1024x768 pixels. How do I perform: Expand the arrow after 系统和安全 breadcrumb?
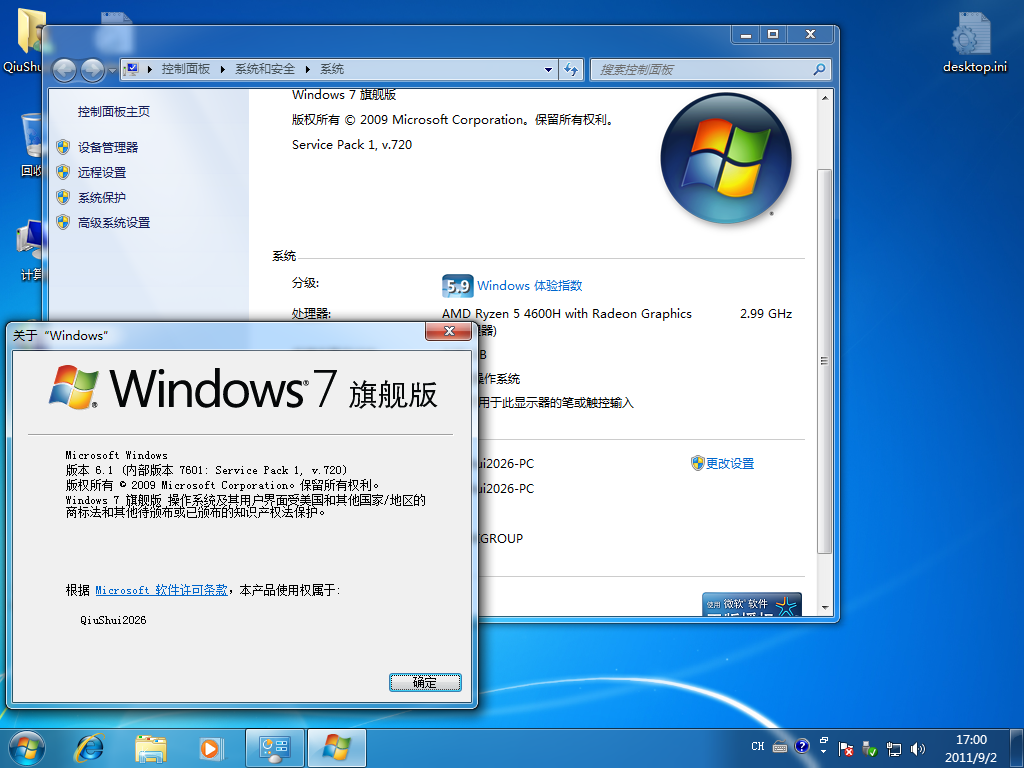(x=308, y=69)
